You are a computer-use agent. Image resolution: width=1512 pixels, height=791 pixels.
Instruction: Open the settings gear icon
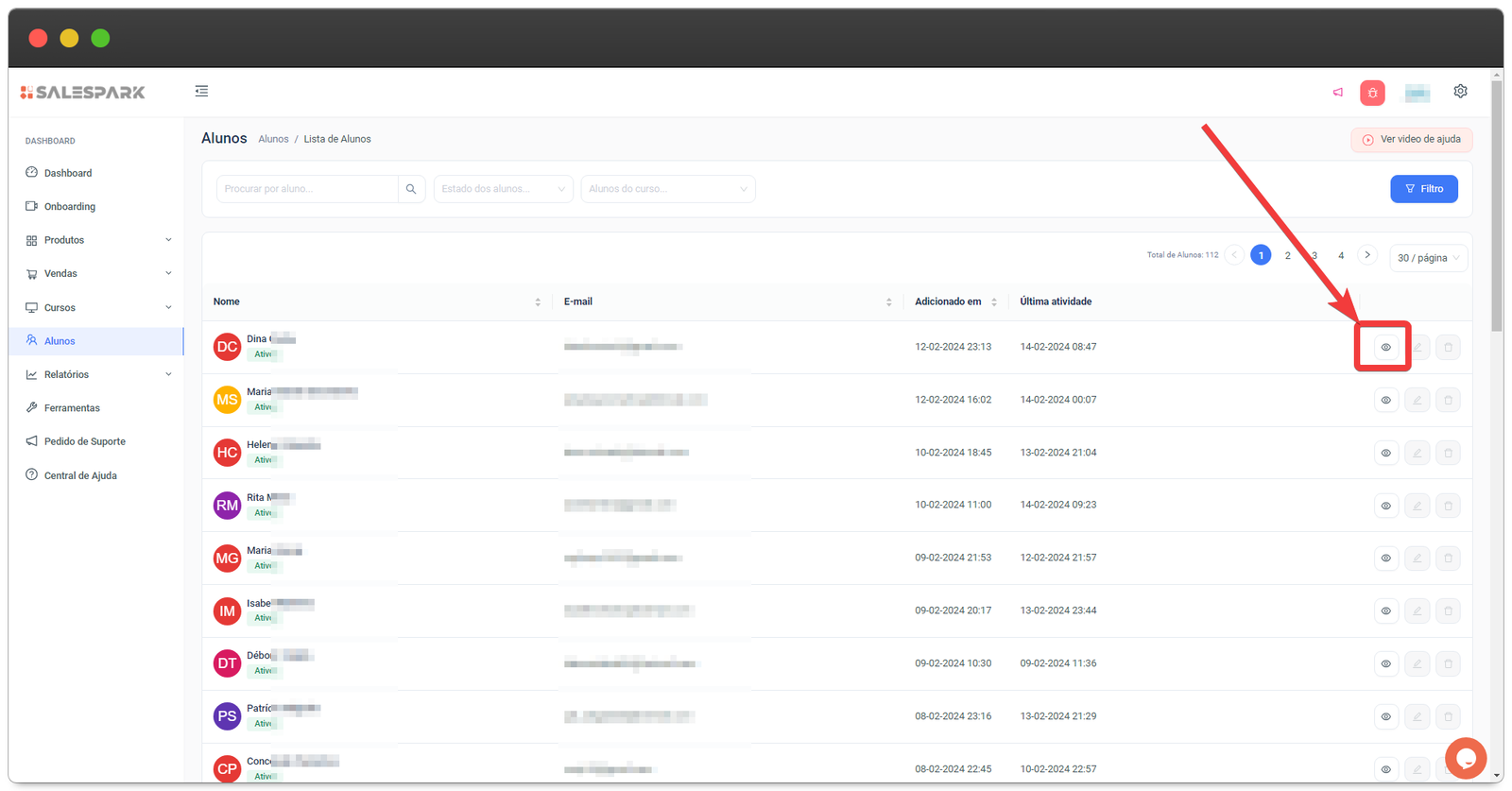[x=1460, y=92]
